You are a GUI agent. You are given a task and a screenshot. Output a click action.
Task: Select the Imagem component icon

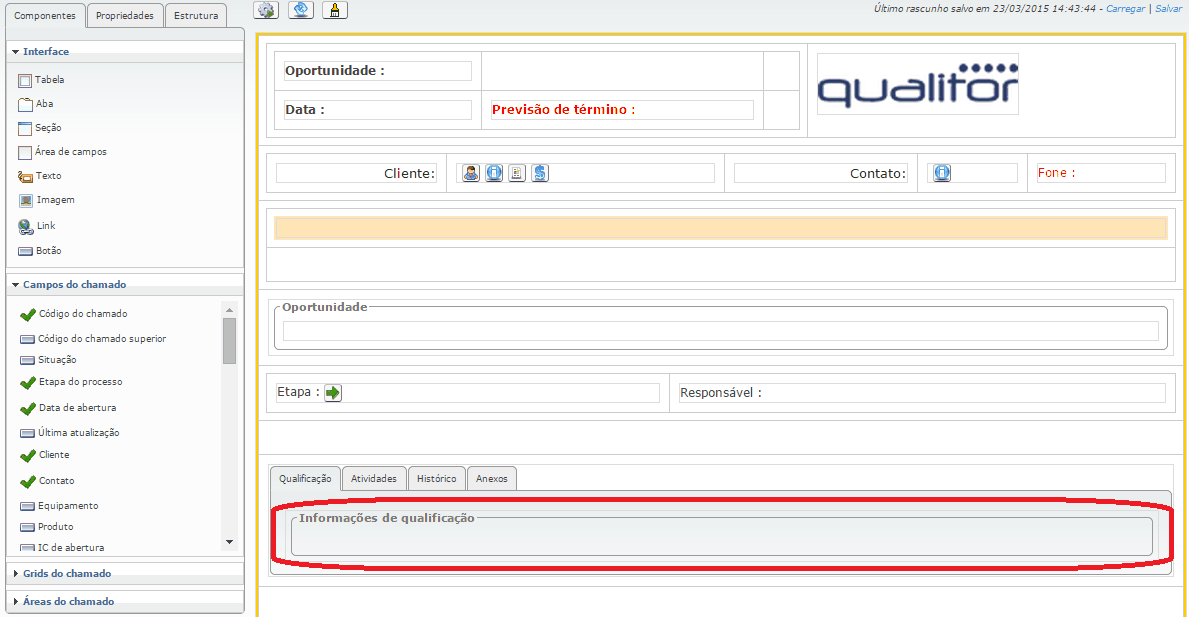point(26,200)
